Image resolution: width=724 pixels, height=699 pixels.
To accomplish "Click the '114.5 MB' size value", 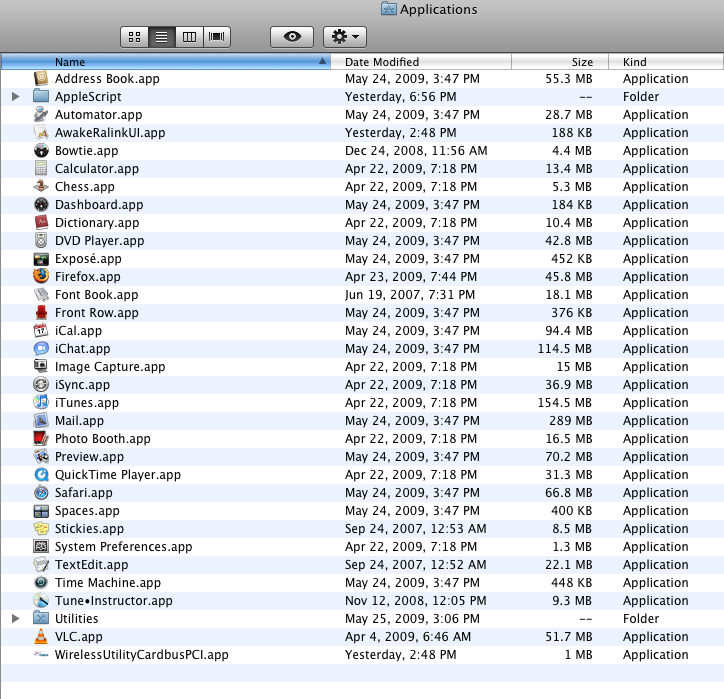I will tap(565, 349).
